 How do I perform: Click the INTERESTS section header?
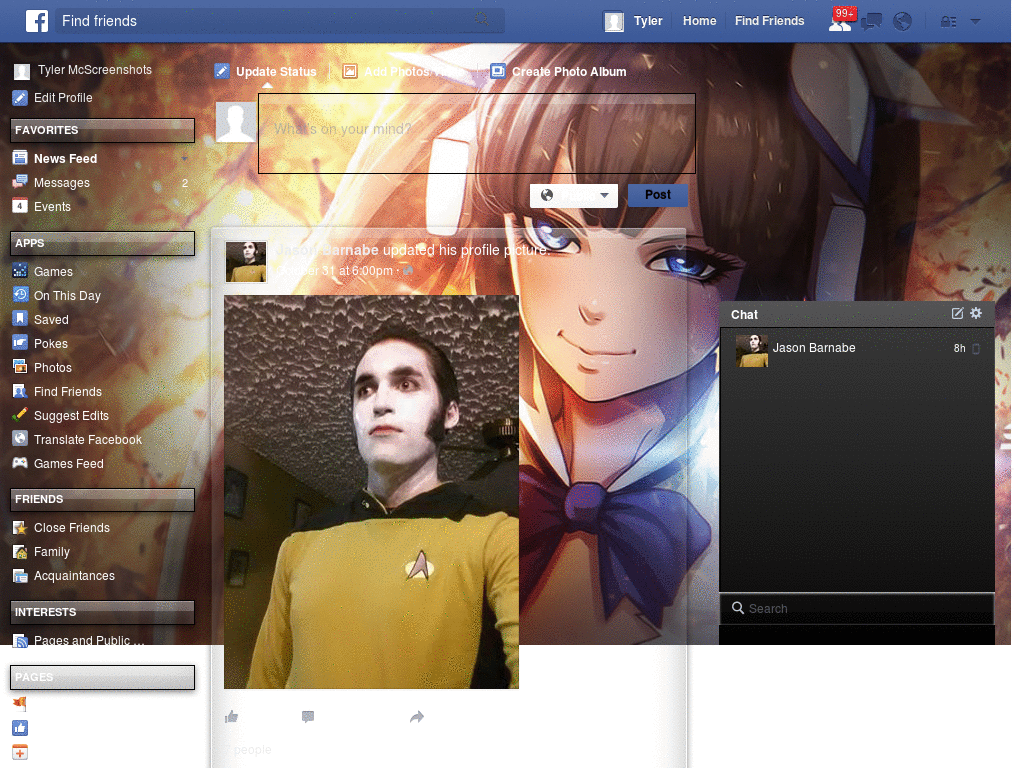(x=103, y=612)
